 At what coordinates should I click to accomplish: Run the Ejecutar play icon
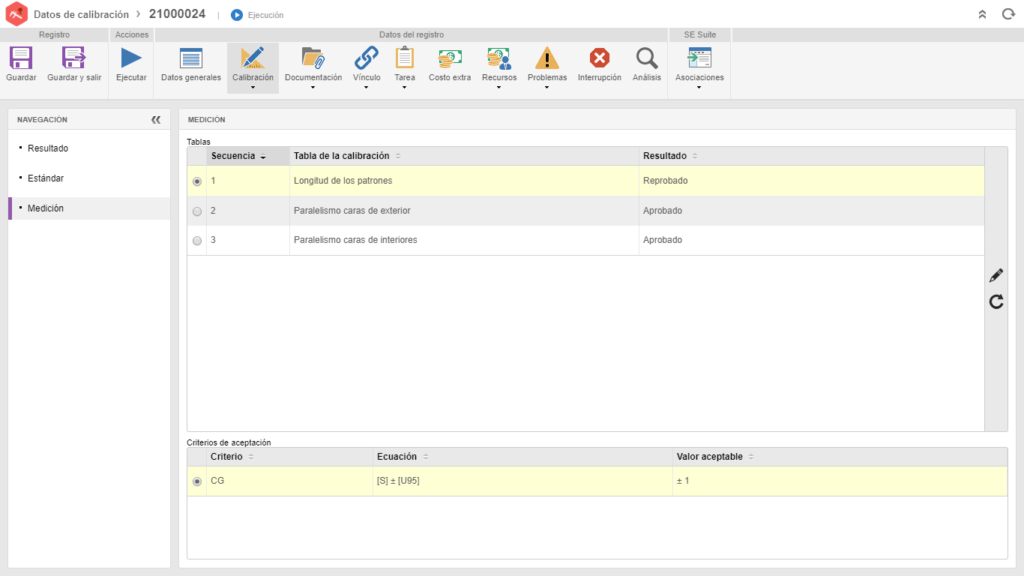click(x=131, y=60)
